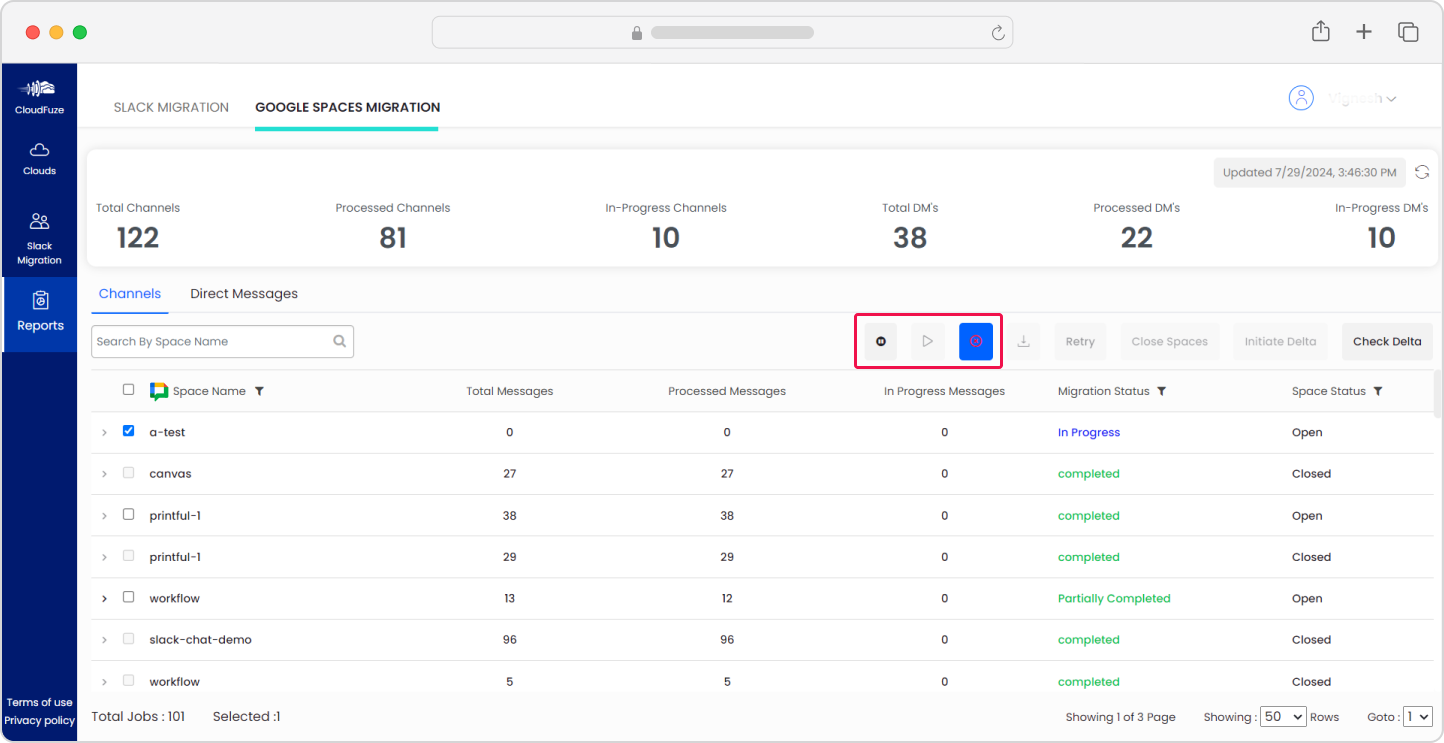Expand the canvas row

tap(104, 474)
